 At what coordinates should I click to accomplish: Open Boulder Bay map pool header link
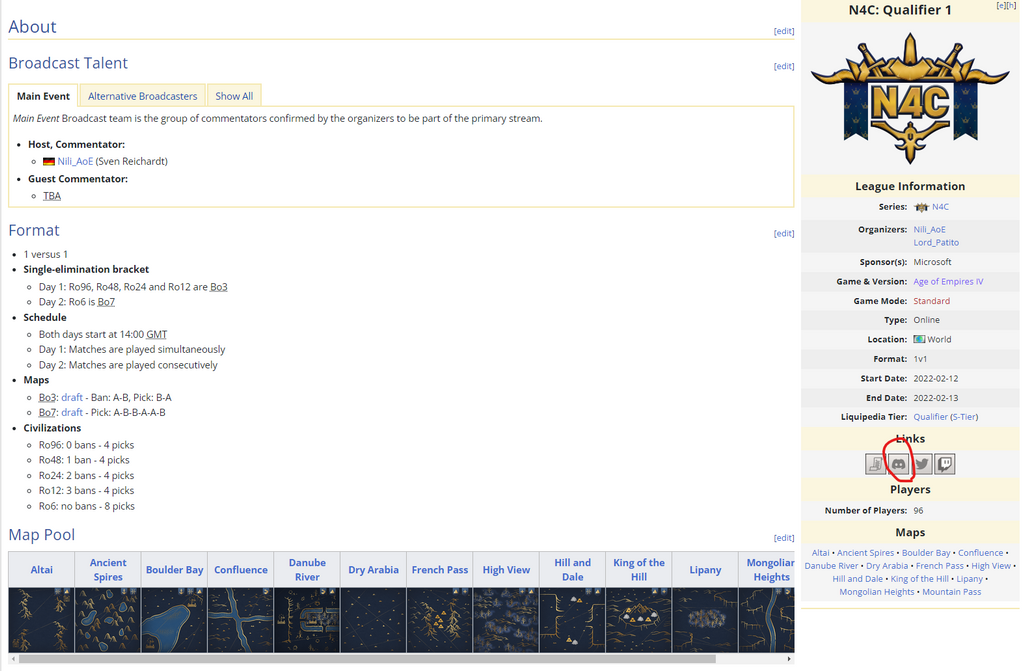(x=174, y=570)
